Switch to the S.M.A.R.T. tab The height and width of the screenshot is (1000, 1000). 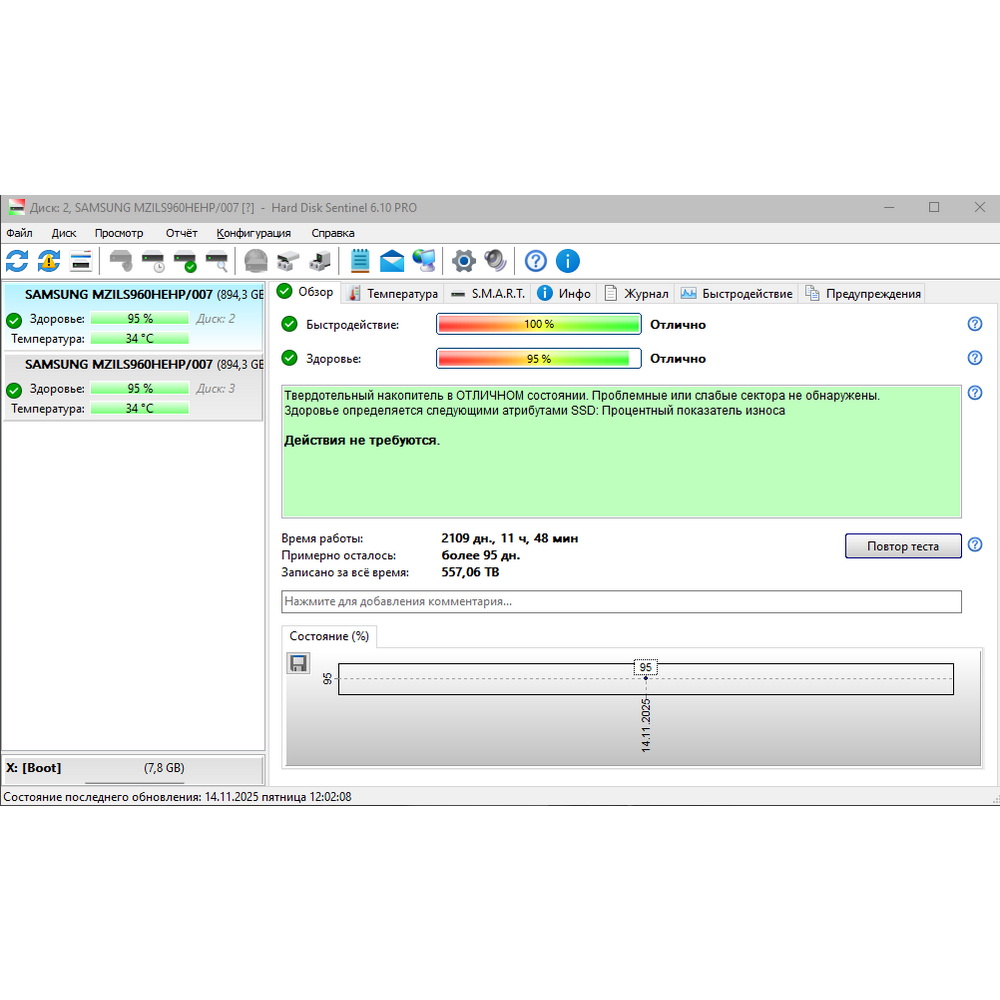487,293
